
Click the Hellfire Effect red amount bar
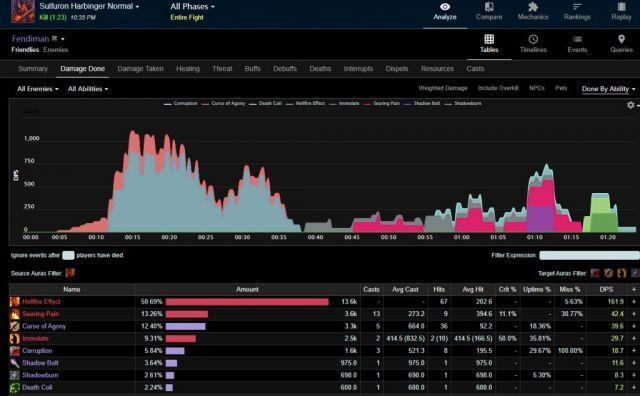(247, 302)
